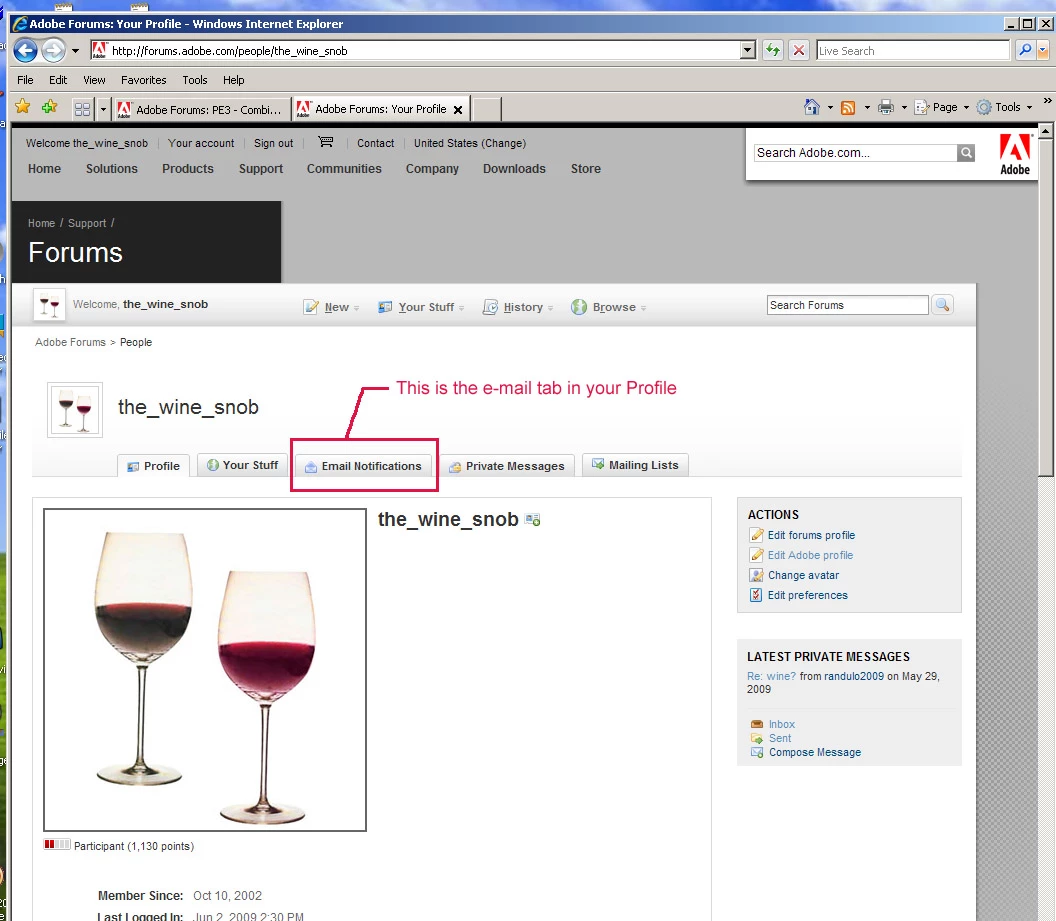Open the Sent messages link

pyautogui.click(x=780, y=739)
